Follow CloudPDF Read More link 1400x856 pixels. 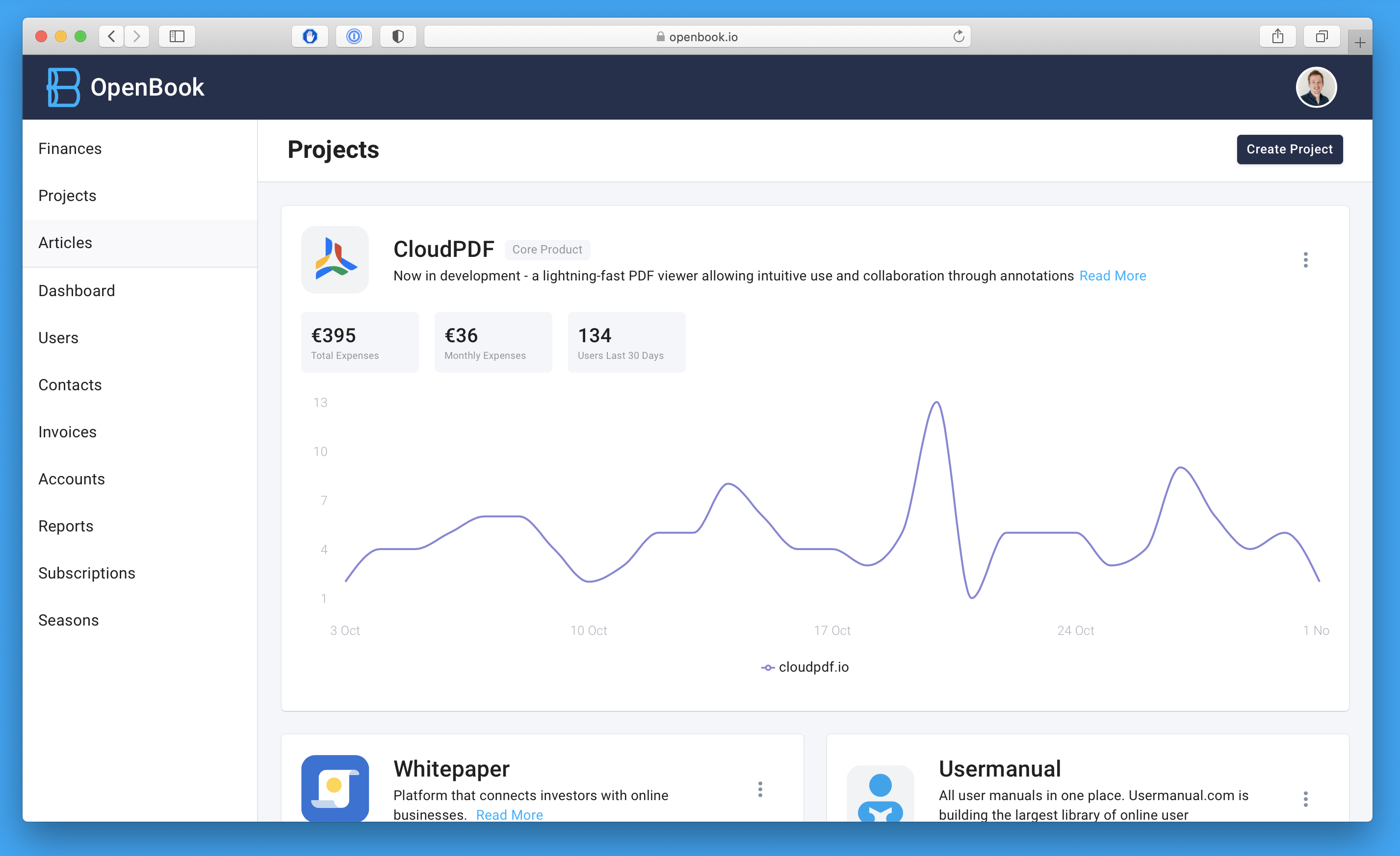pyautogui.click(x=1112, y=276)
